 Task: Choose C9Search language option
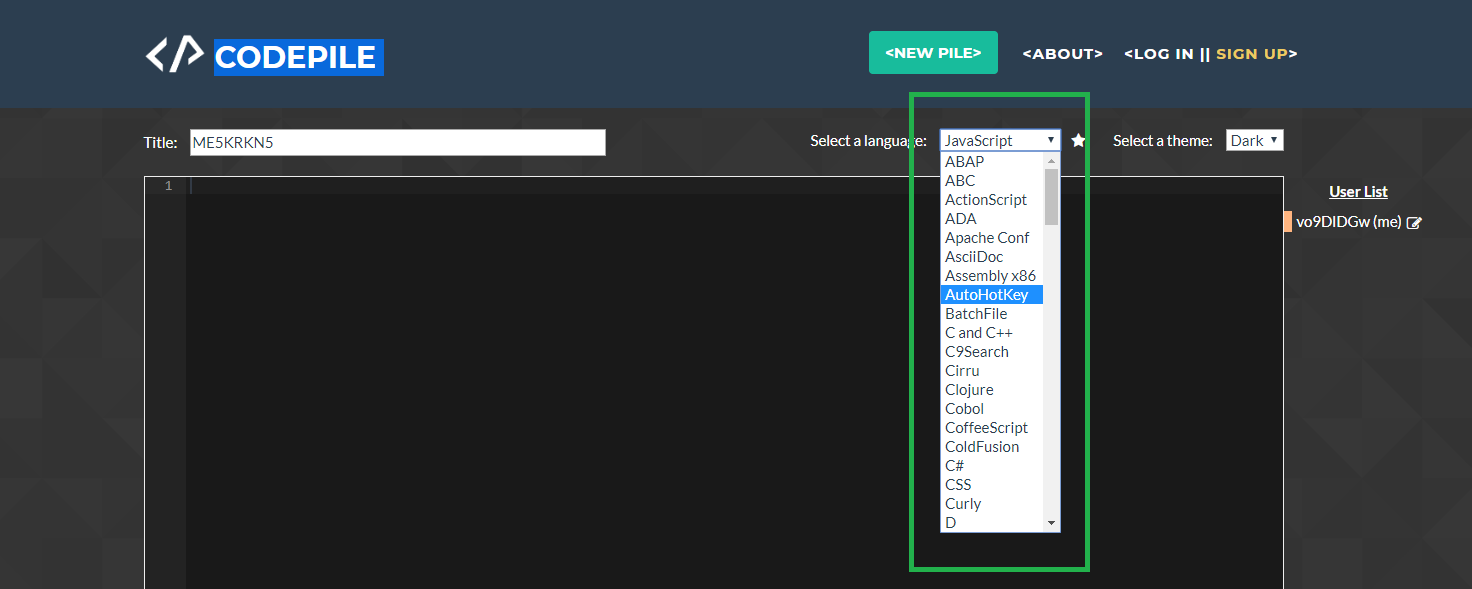(992, 352)
